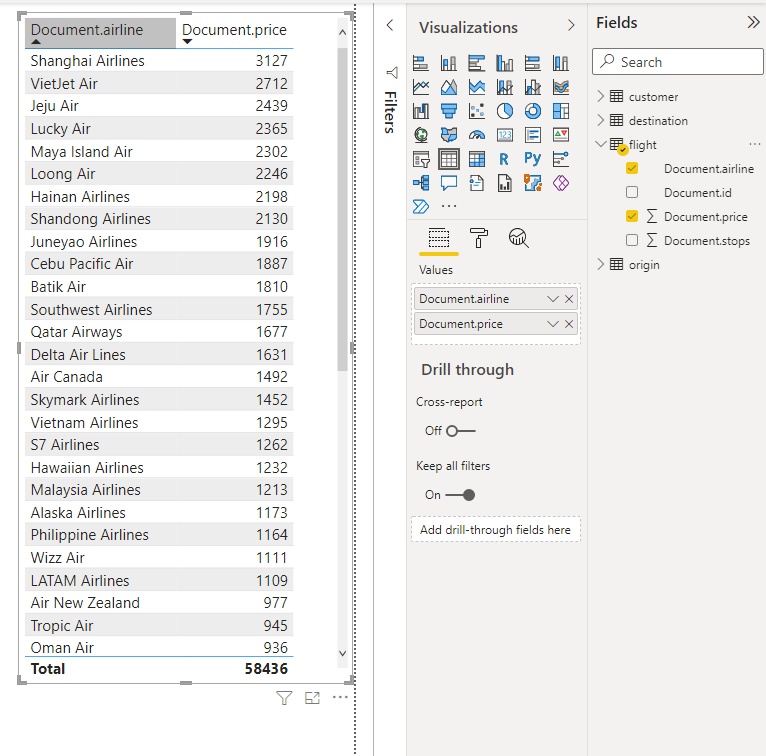This screenshot has height=756, width=766.
Task: Collapse the flight table in Fields
Action: [x=601, y=144]
